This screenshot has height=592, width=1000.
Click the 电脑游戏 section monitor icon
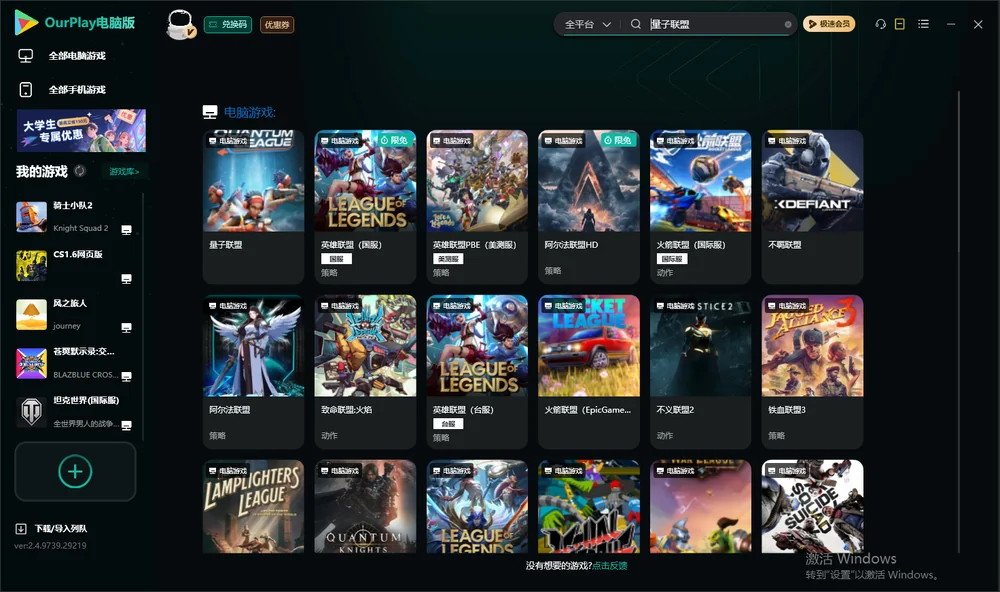(210, 112)
